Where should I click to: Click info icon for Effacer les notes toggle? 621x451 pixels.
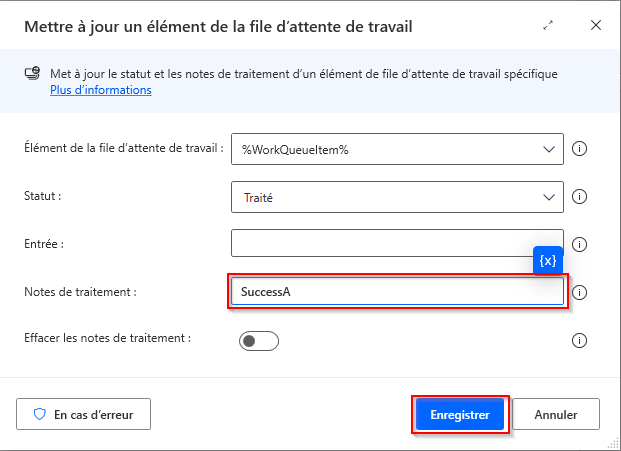[x=579, y=341]
